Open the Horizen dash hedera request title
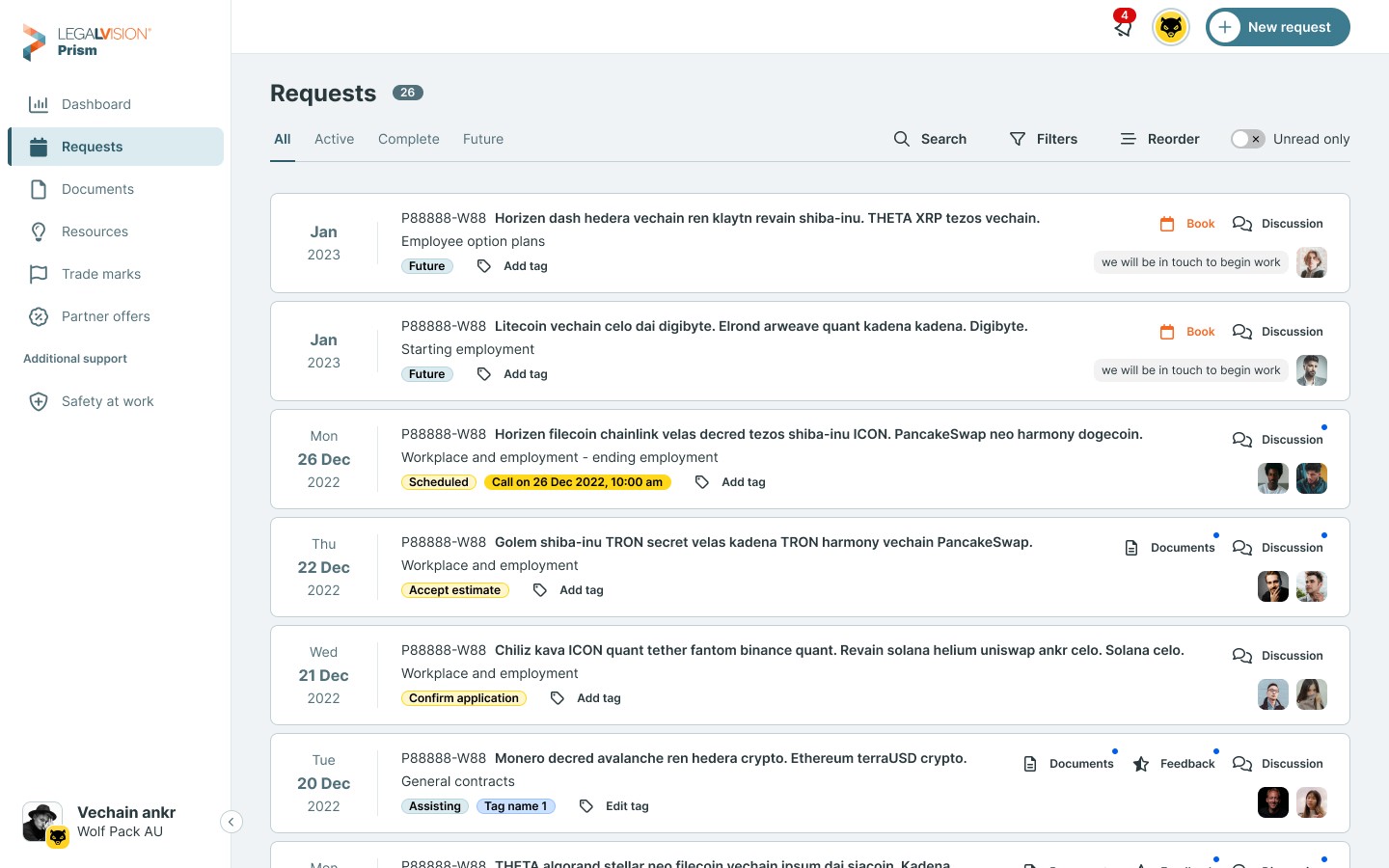The height and width of the screenshot is (868, 1389). pyautogui.click(x=767, y=218)
